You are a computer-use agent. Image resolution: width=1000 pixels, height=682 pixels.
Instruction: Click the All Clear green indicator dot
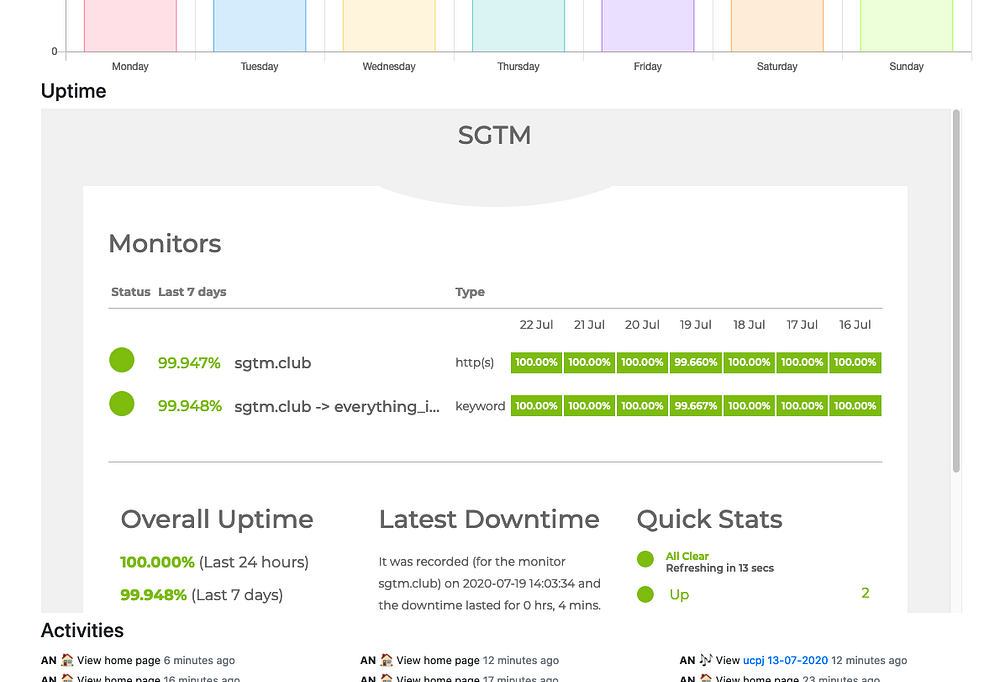click(x=645, y=560)
